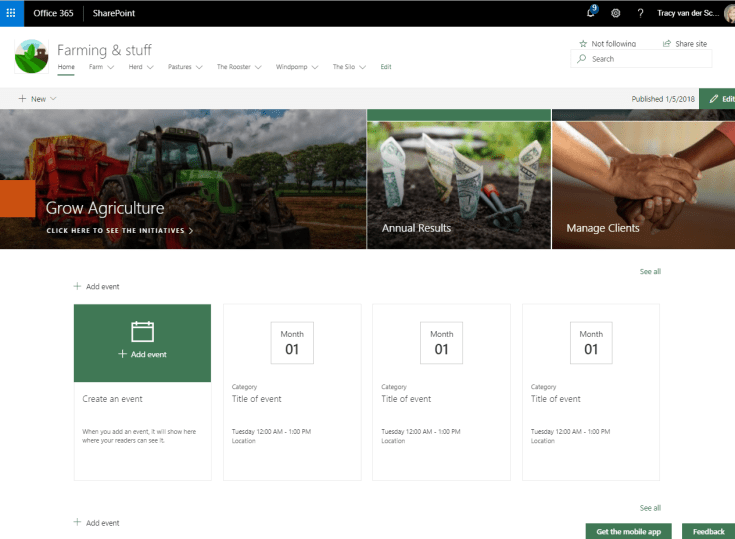Select the Home navigation tab
Viewport: 735px width, 539px height.
(x=66, y=67)
